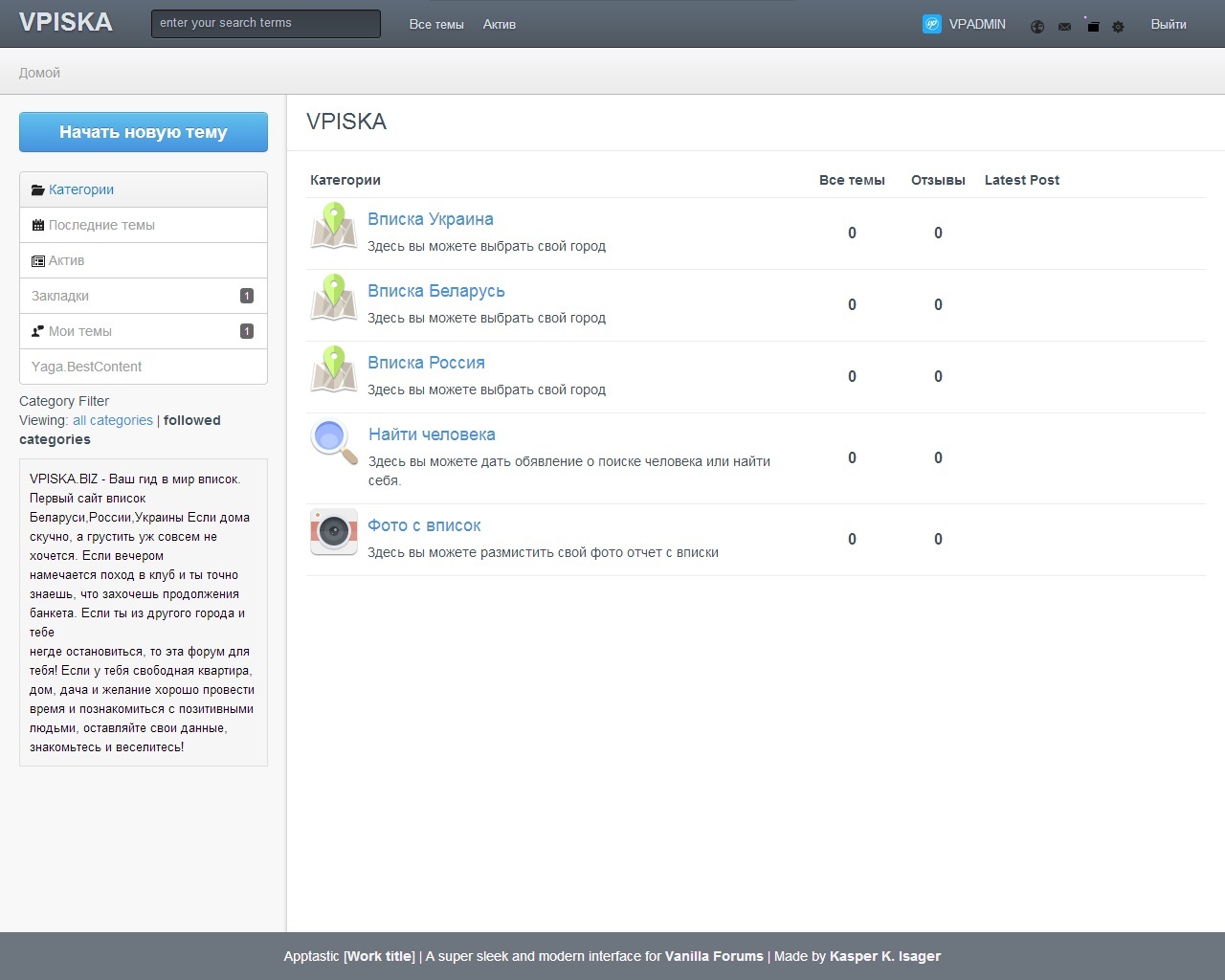Open the bookmarks folder icon in header
Image resolution: width=1225 pixels, height=980 pixels.
pos(1092,26)
